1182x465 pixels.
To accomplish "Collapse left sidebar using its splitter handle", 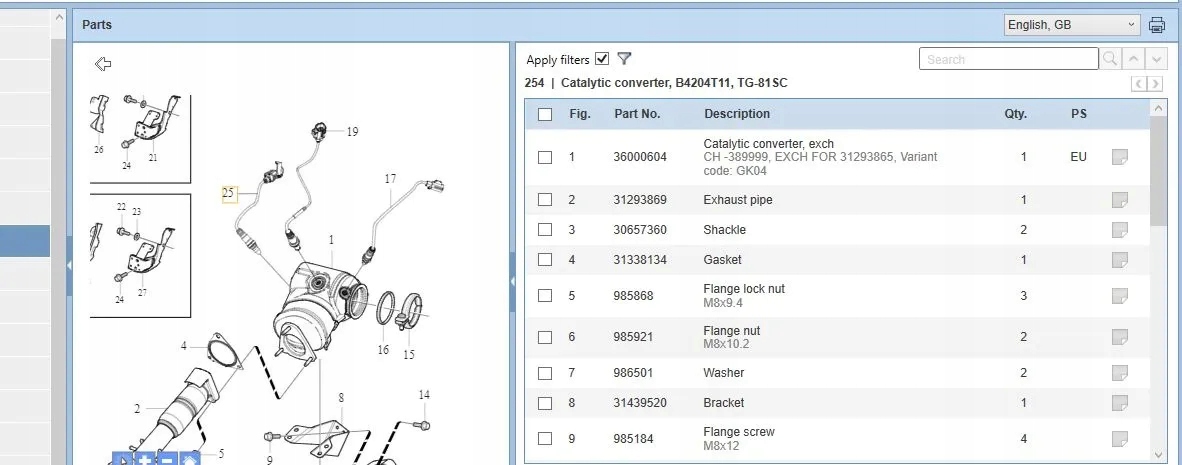I will point(69,266).
